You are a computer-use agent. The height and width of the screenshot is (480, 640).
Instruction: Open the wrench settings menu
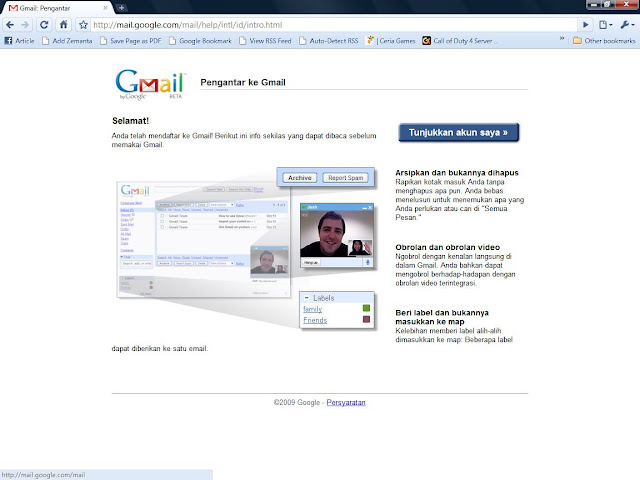(x=627, y=25)
